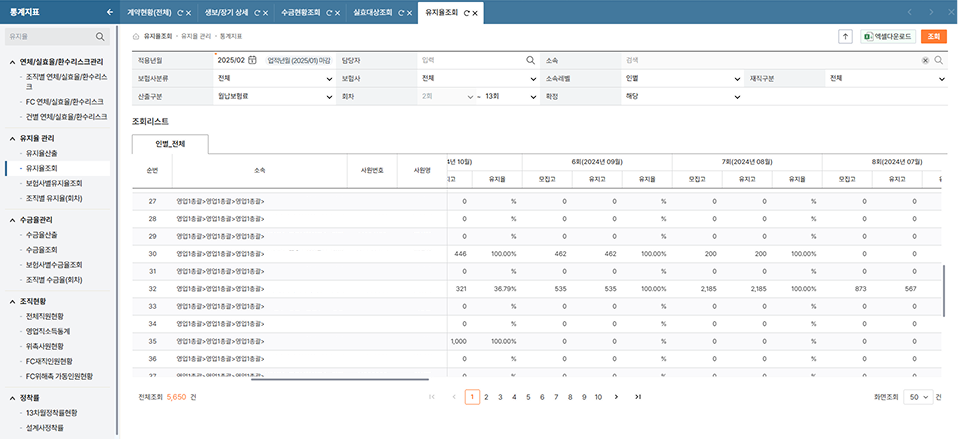Select the 인별_전체 list tab

(x=170, y=145)
